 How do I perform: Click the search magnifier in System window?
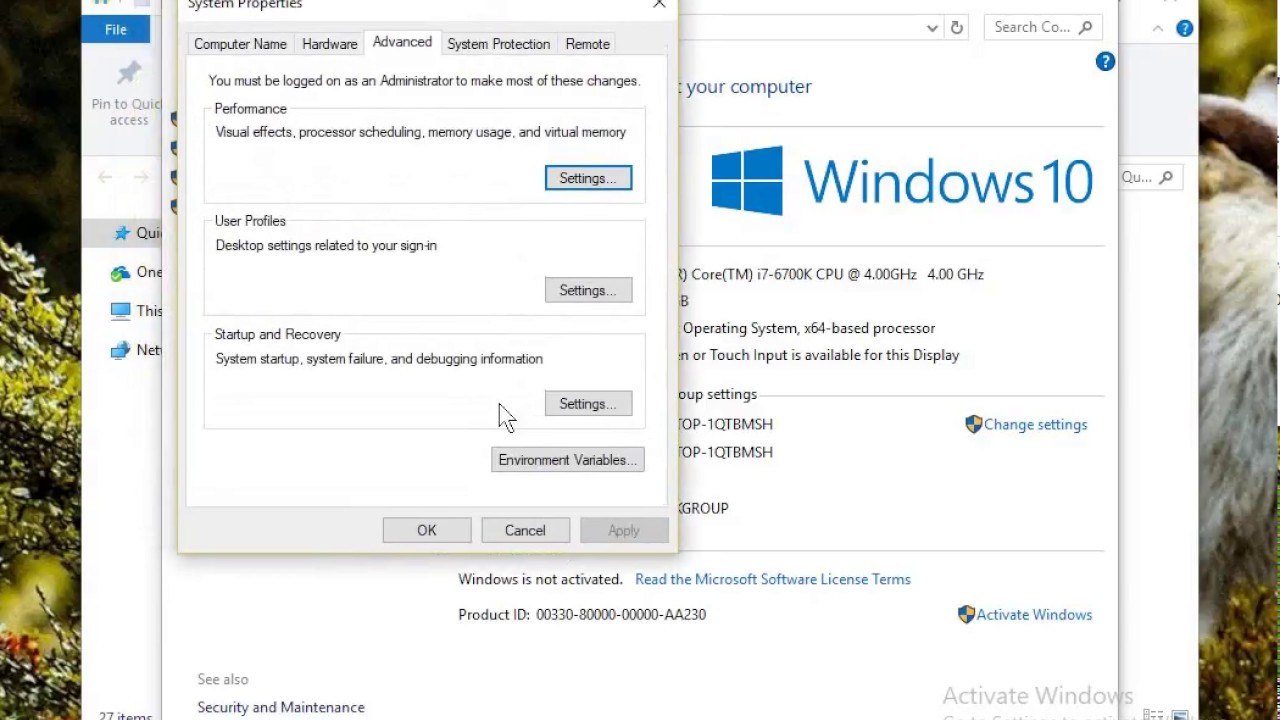point(1086,27)
